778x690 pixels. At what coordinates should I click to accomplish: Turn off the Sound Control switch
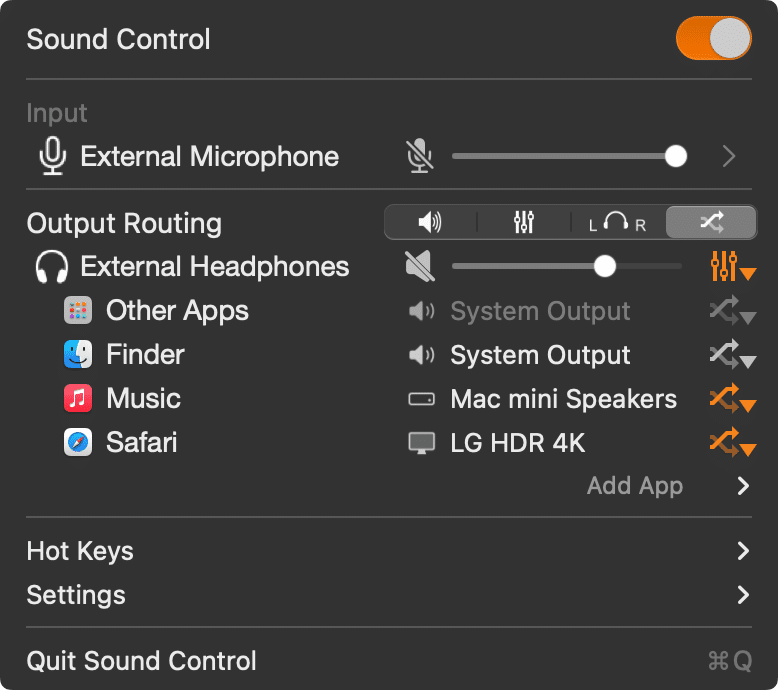[x=713, y=40]
